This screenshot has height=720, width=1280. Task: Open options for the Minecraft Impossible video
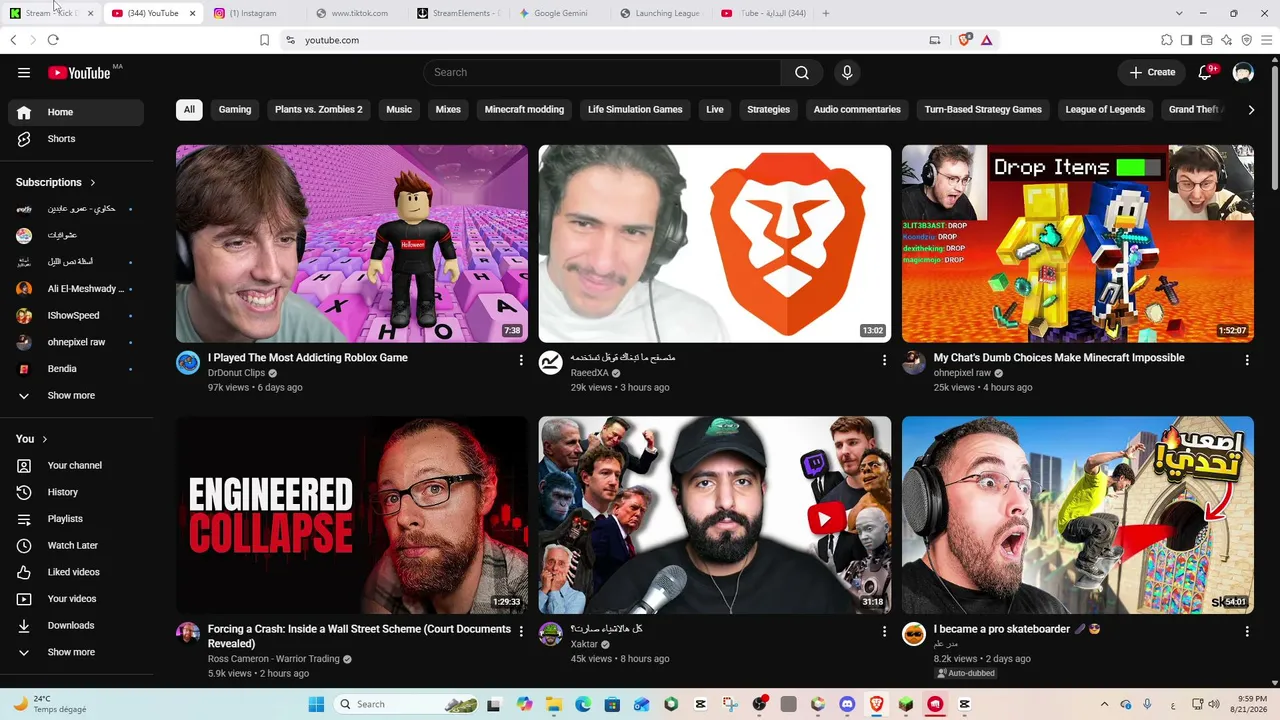[1247, 359]
